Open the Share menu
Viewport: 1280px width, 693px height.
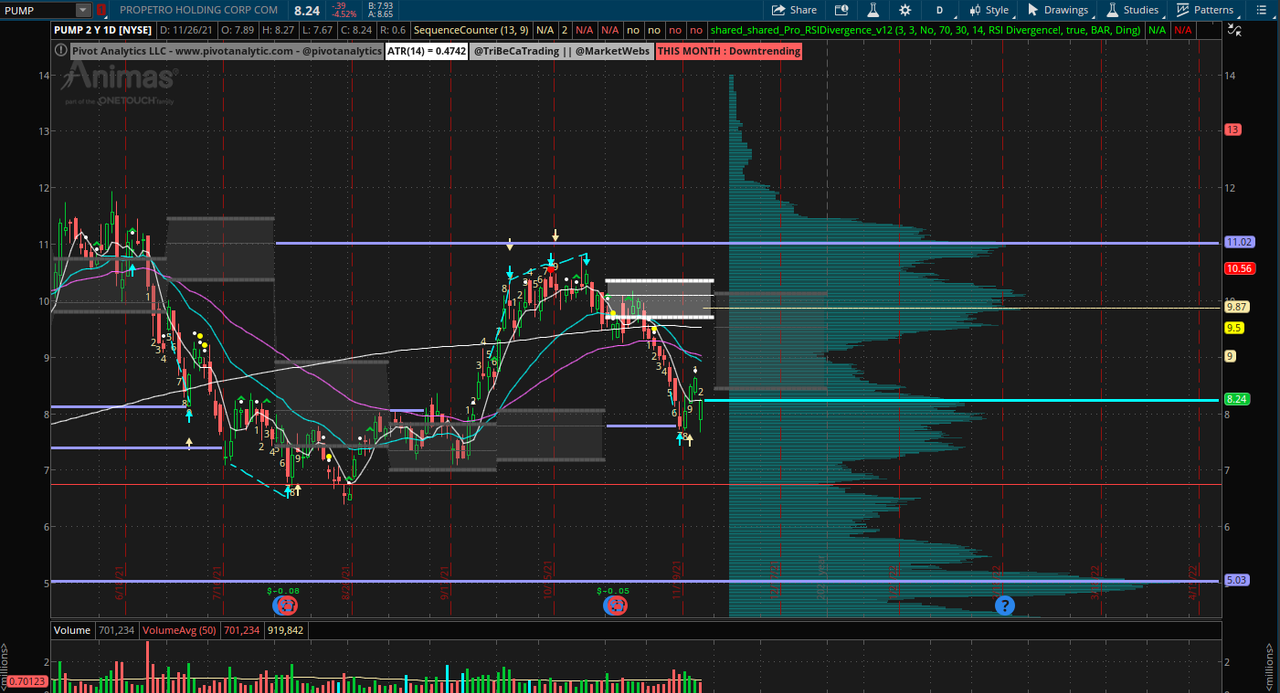point(794,10)
